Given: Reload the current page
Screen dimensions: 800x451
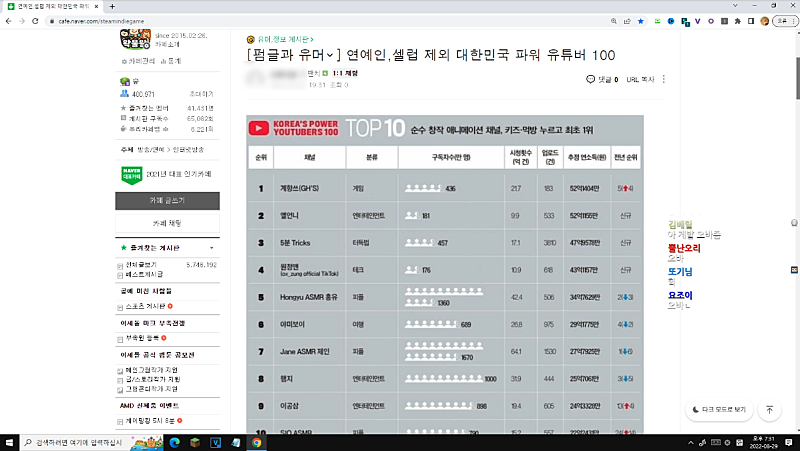Looking at the screenshot, I should [x=35, y=21].
